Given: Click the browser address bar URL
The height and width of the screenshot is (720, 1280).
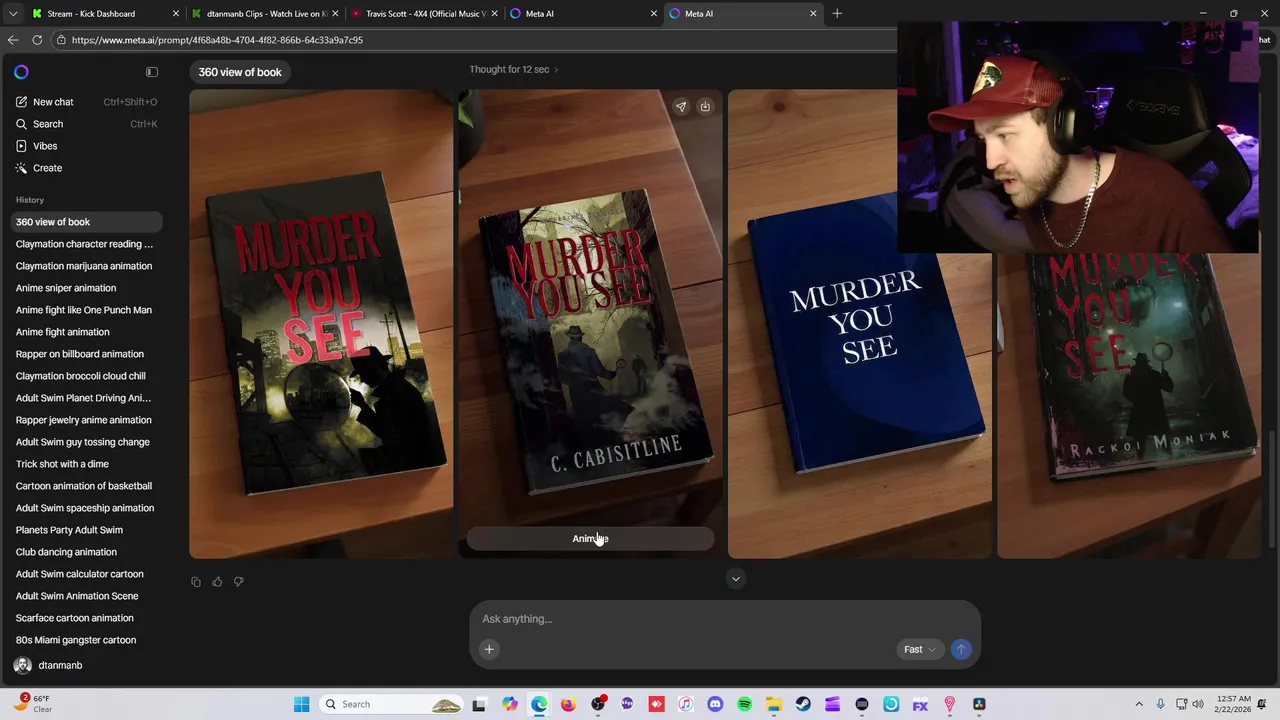Looking at the screenshot, I should click(217, 40).
